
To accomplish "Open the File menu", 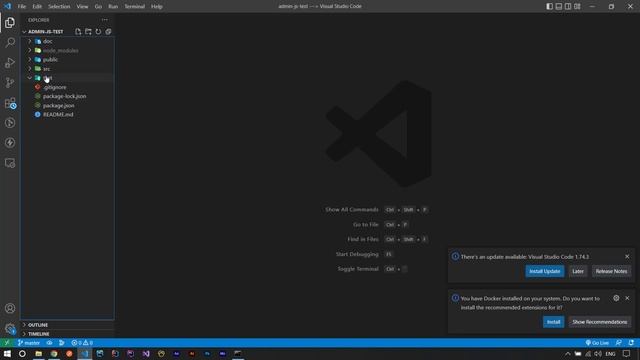I will 22,6.
